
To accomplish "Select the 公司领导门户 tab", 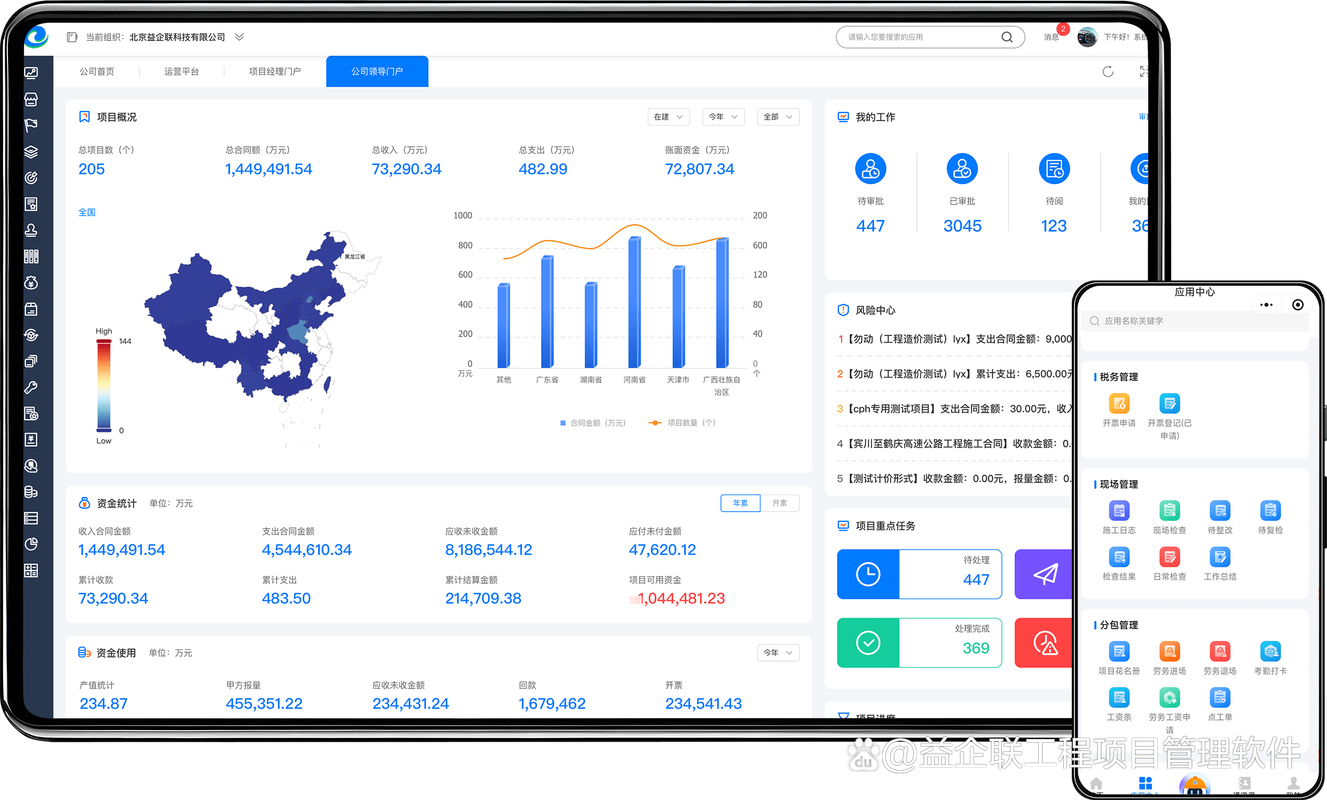I will coord(377,72).
